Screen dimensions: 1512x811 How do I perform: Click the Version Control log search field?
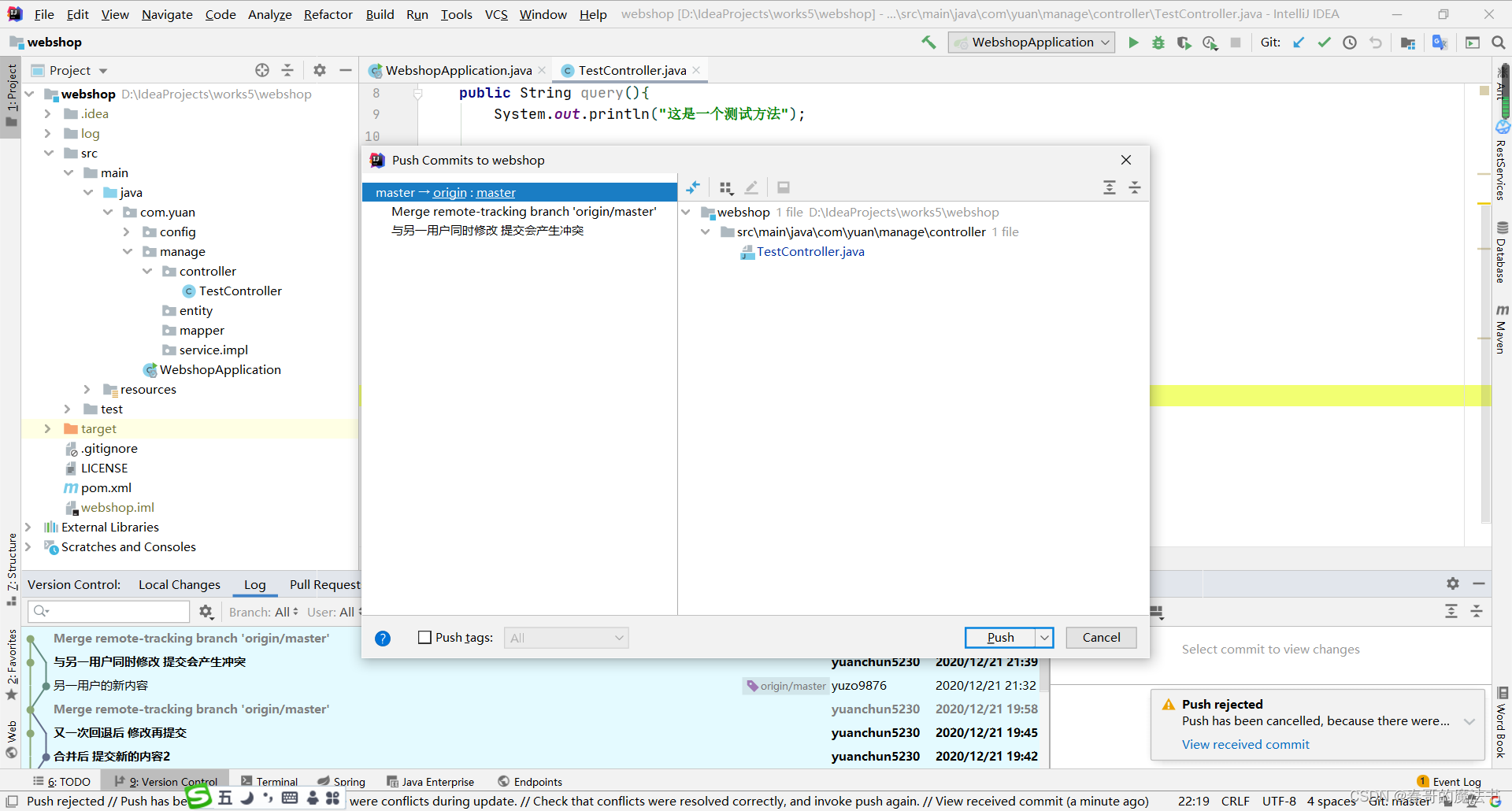click(x=109, y=612)
